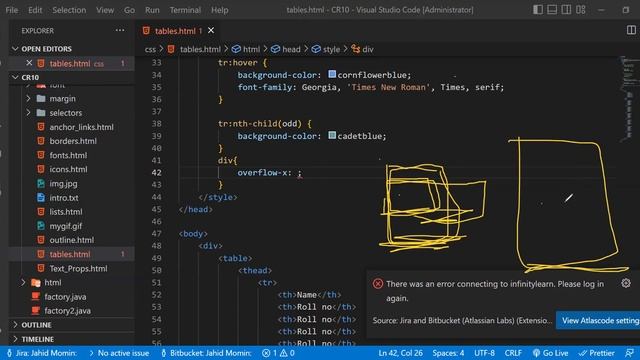Screen dimensions: 640x360
Task: Click No active issue status item
Action: coord(119,353)
